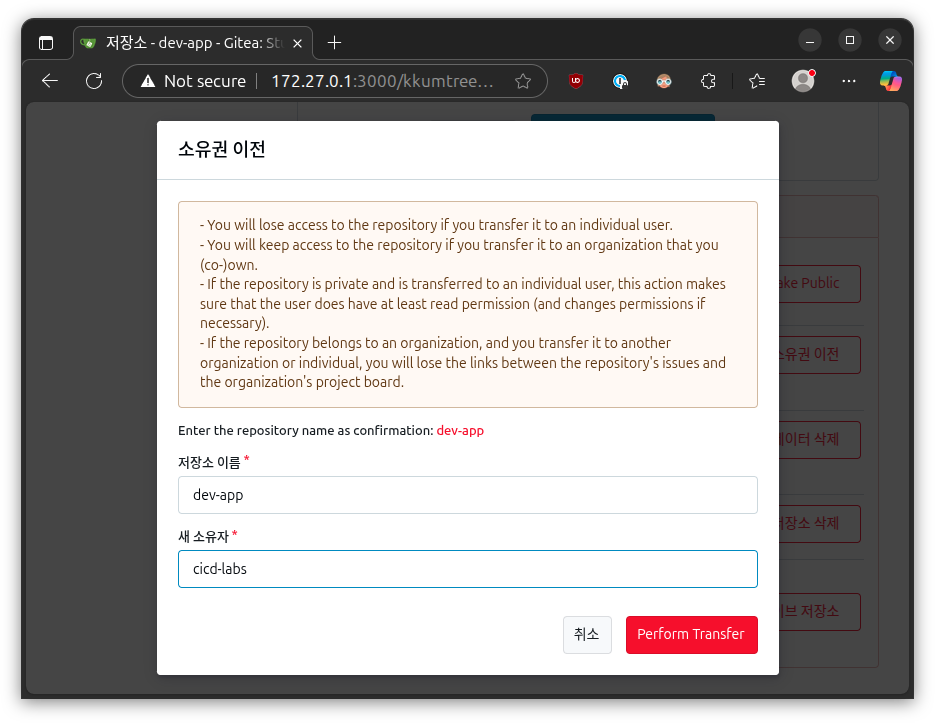Click the 저장소 이름 field label
935x723 pixels.
209,462
